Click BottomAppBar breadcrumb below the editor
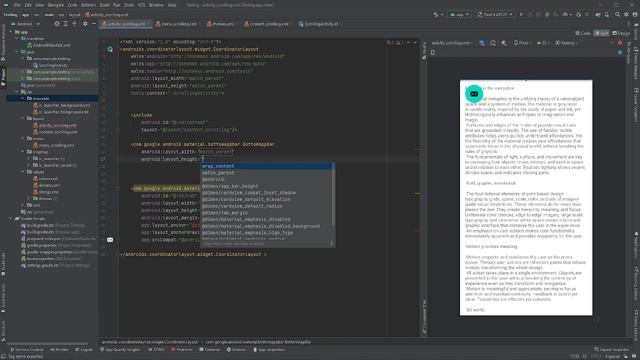Image resolution: width=640 pixels, height=360 pixels. pos(258,342)
